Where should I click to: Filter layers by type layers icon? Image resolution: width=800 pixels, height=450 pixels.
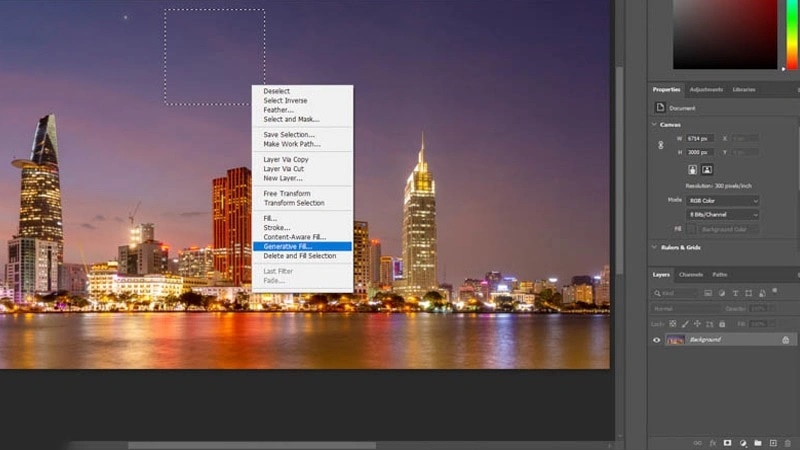point(735,293)
